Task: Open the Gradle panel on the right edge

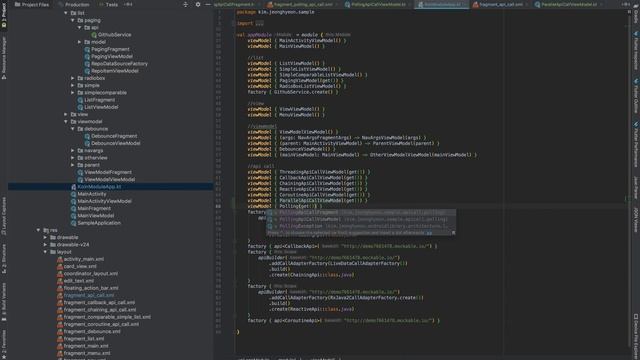Action: (636, 13)
